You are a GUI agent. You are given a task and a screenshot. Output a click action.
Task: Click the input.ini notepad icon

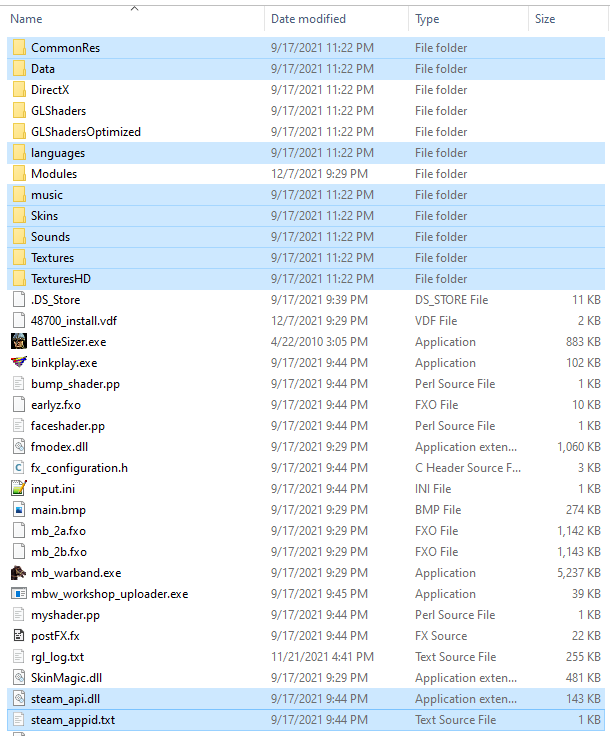tap(19, 489)
